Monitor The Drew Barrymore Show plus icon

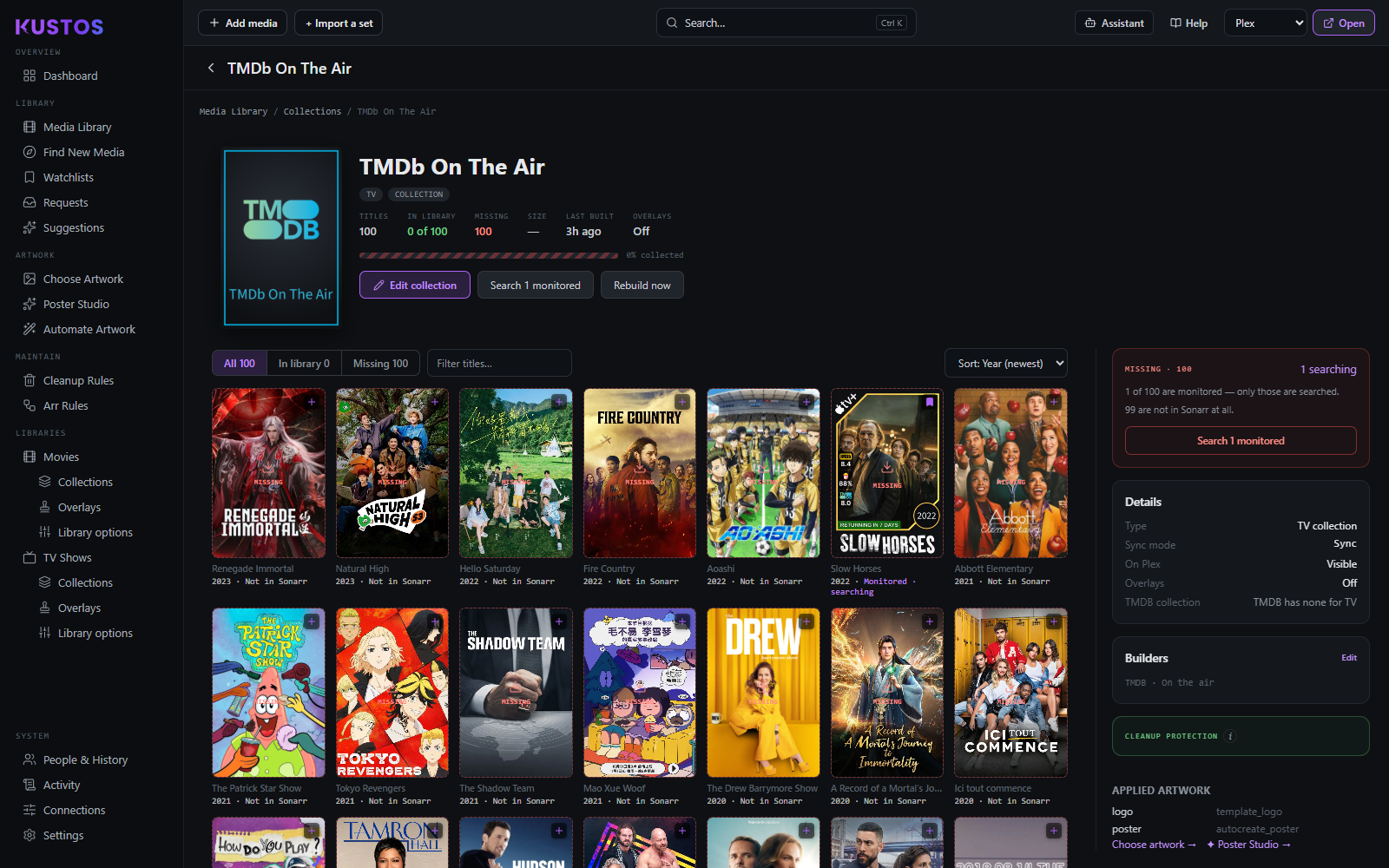click(x=806, y=621)
